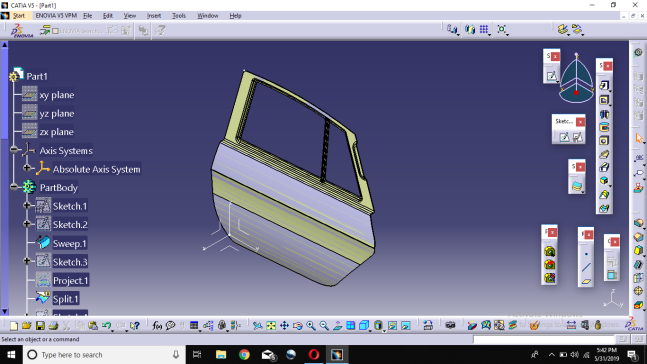Image resolution: width=647 pixels, height=364 pixels.
Task: Choose the Isometric View cube icon
Action: [364, 326]
